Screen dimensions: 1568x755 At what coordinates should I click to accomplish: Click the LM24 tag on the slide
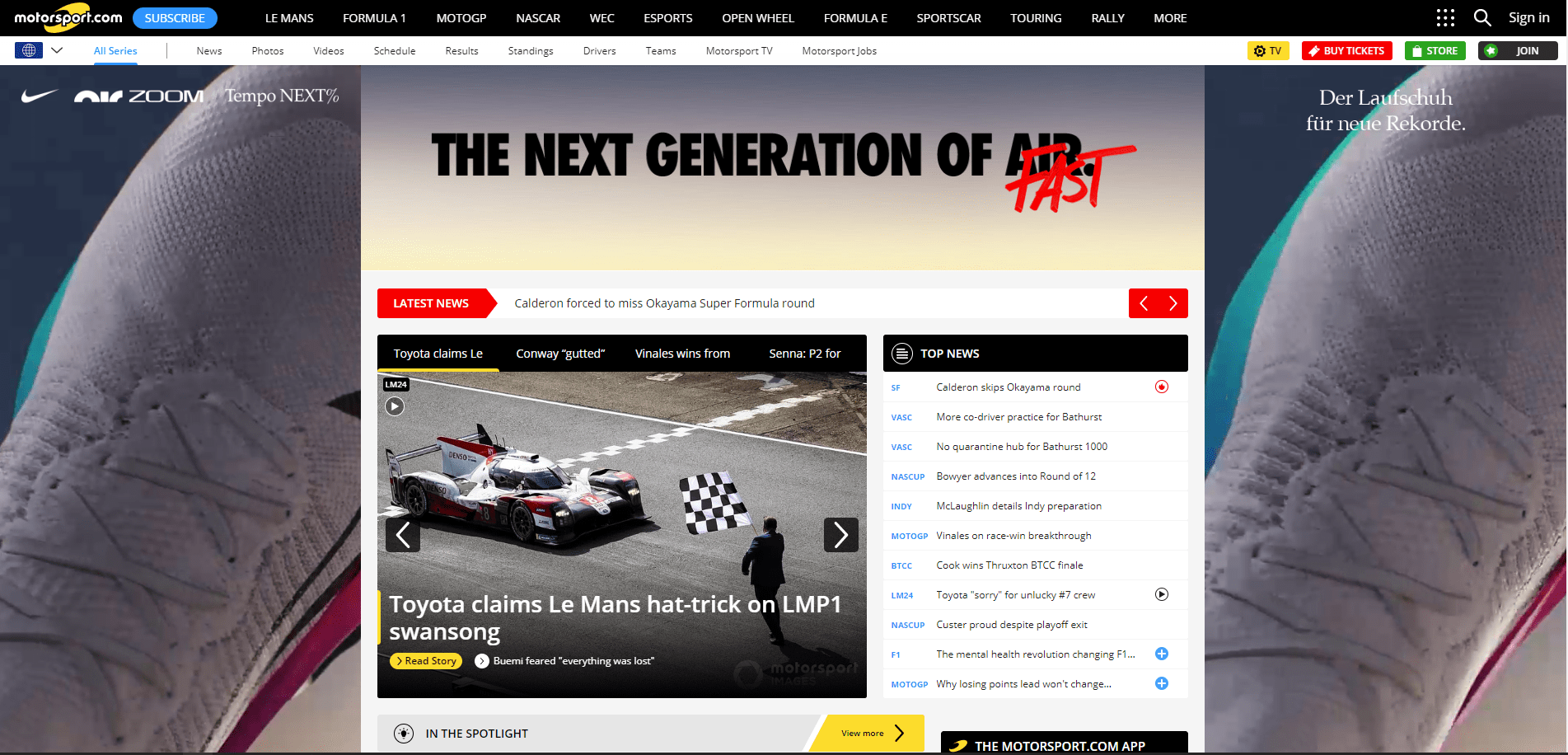coord(396,384)
